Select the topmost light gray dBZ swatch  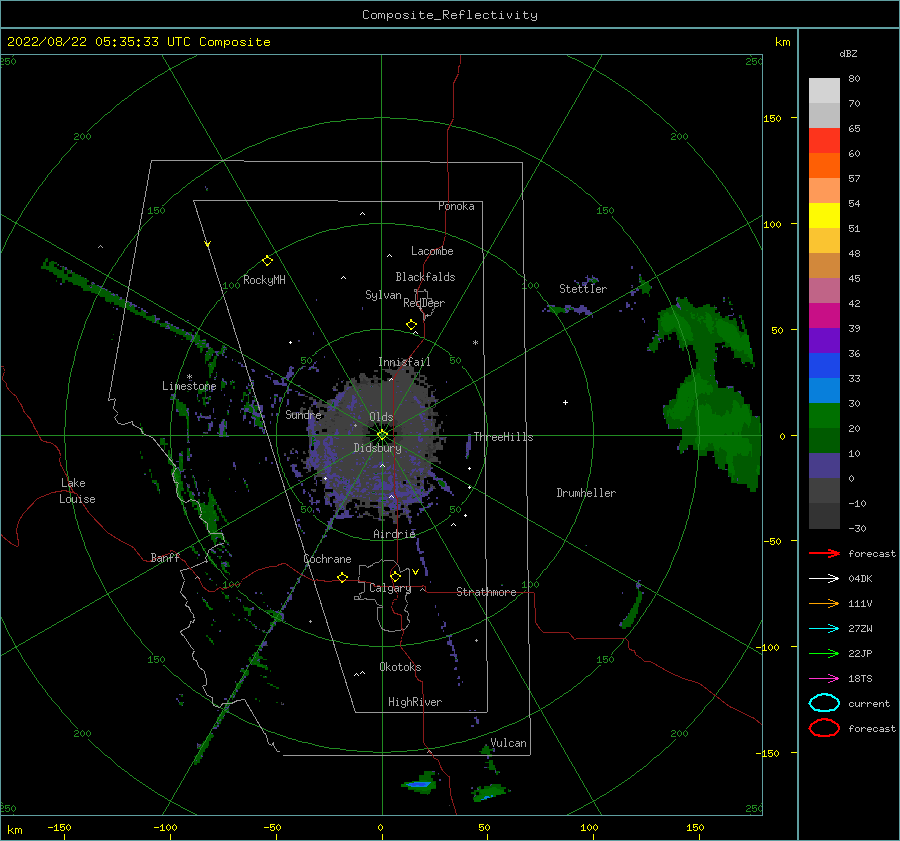[824, 90]
